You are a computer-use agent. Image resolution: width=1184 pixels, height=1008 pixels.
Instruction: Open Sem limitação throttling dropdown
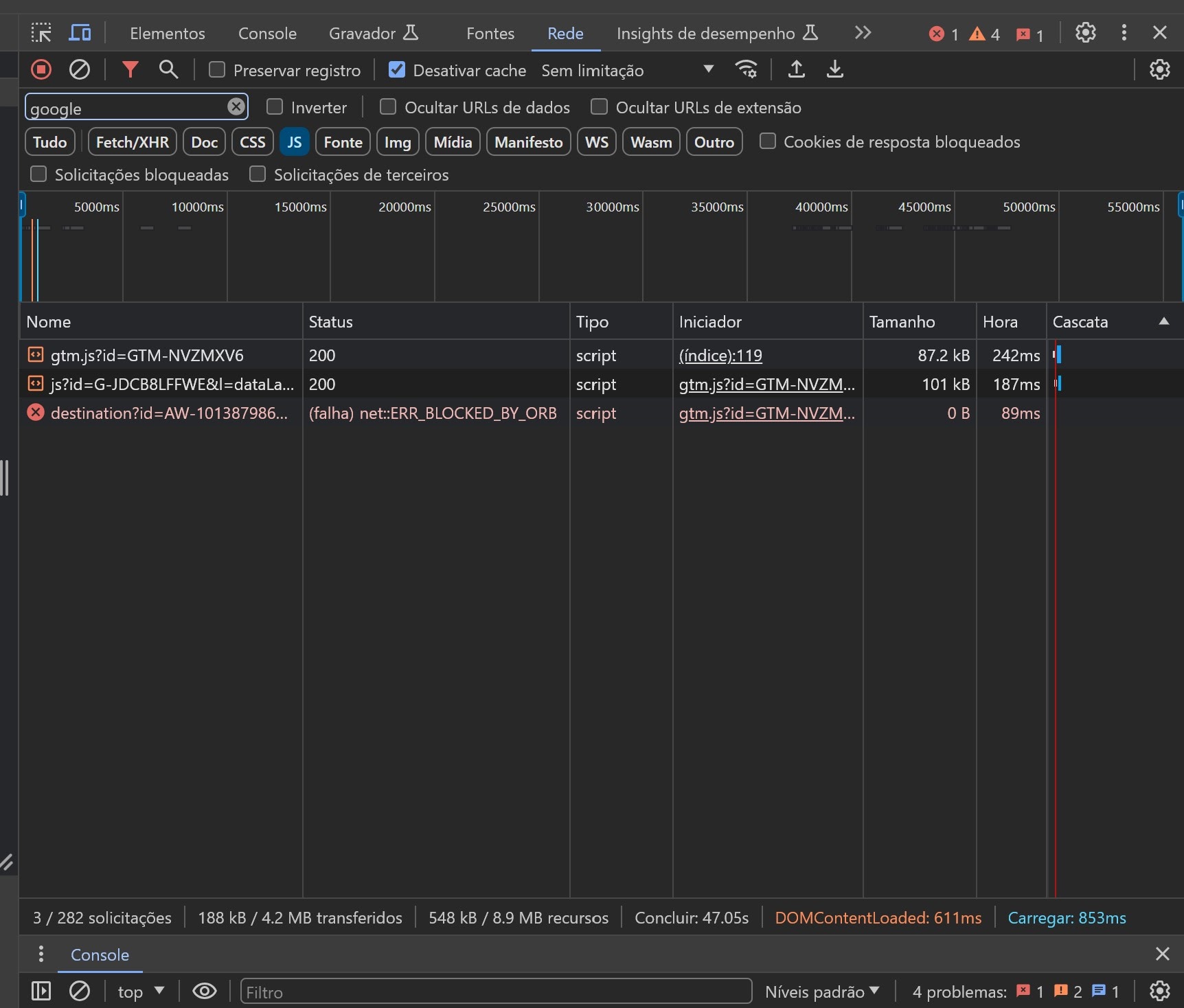pos(626,70)
